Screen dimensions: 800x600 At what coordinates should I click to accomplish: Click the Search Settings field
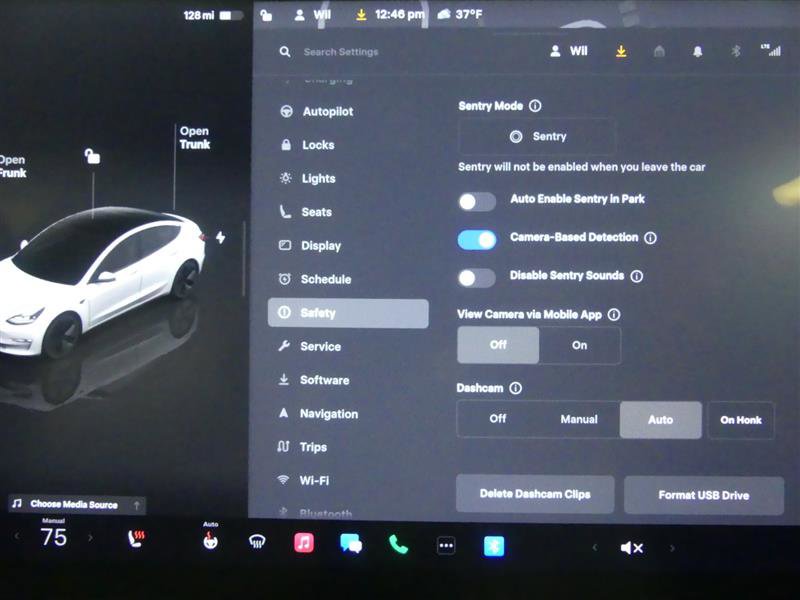pyautogui.click(x=340, y=50)
